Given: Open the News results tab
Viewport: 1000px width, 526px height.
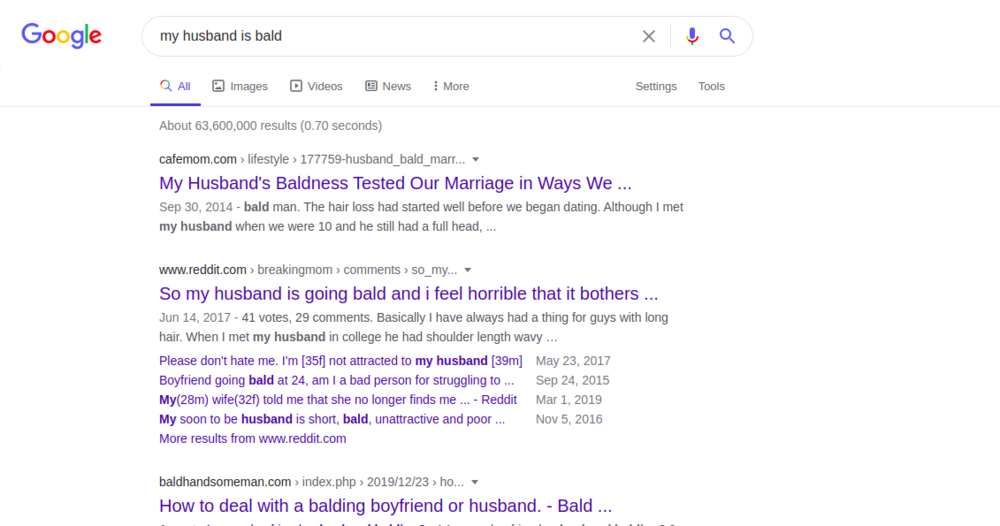Looking at the screenshot, I should pos(388,86).
